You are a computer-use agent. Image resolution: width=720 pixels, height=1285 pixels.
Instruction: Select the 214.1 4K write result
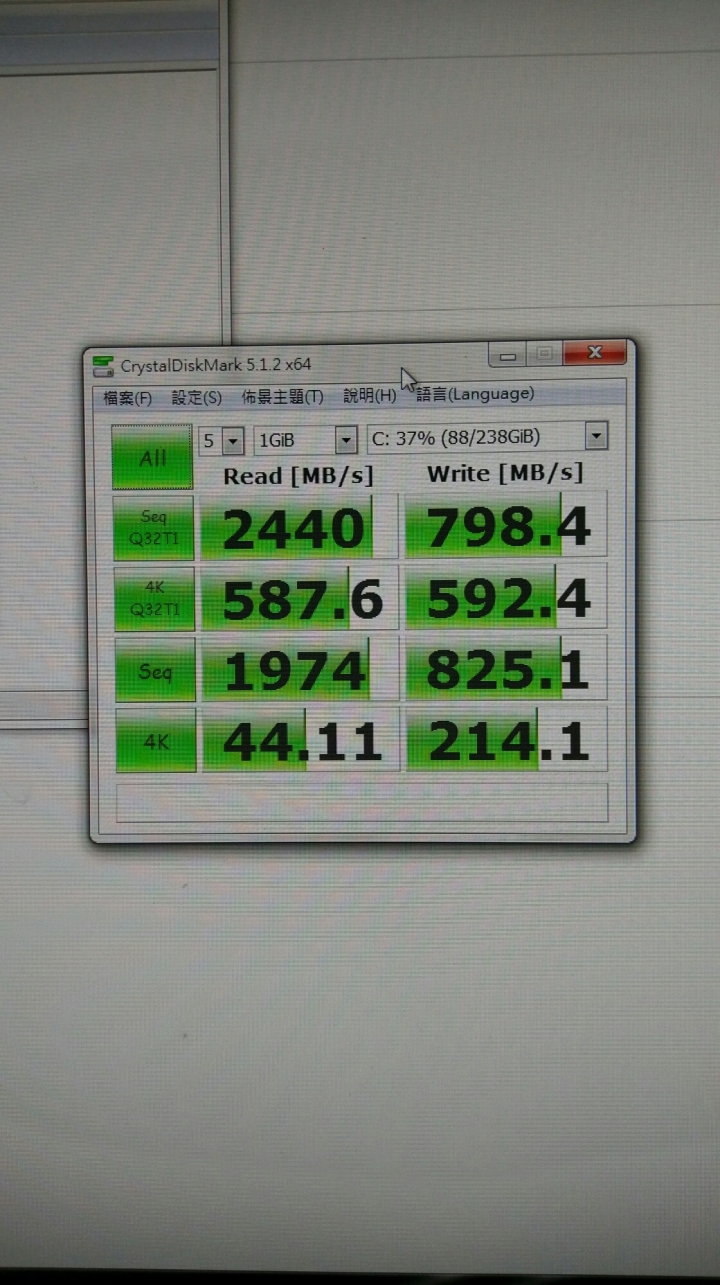507,738
